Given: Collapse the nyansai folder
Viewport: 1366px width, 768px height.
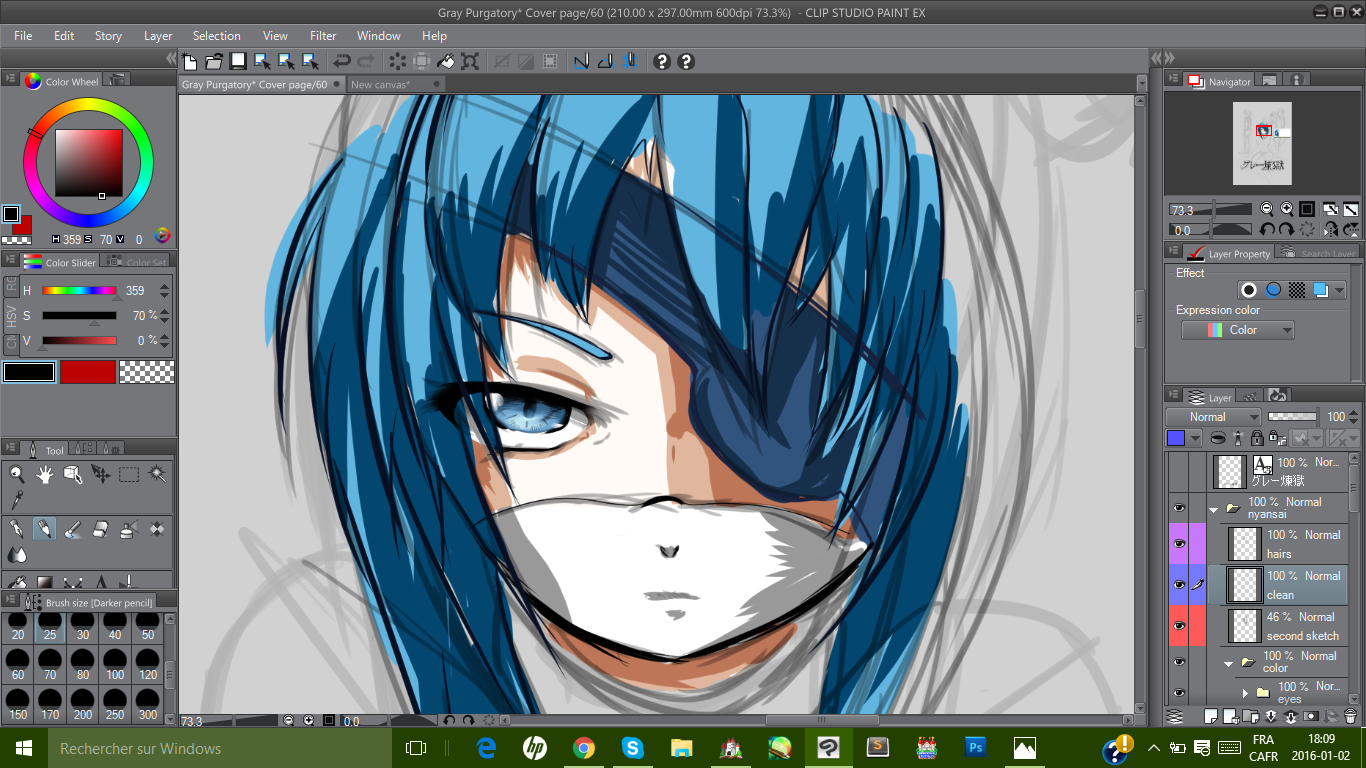Looking at the screenshot, I should (x=1213, y=509).
